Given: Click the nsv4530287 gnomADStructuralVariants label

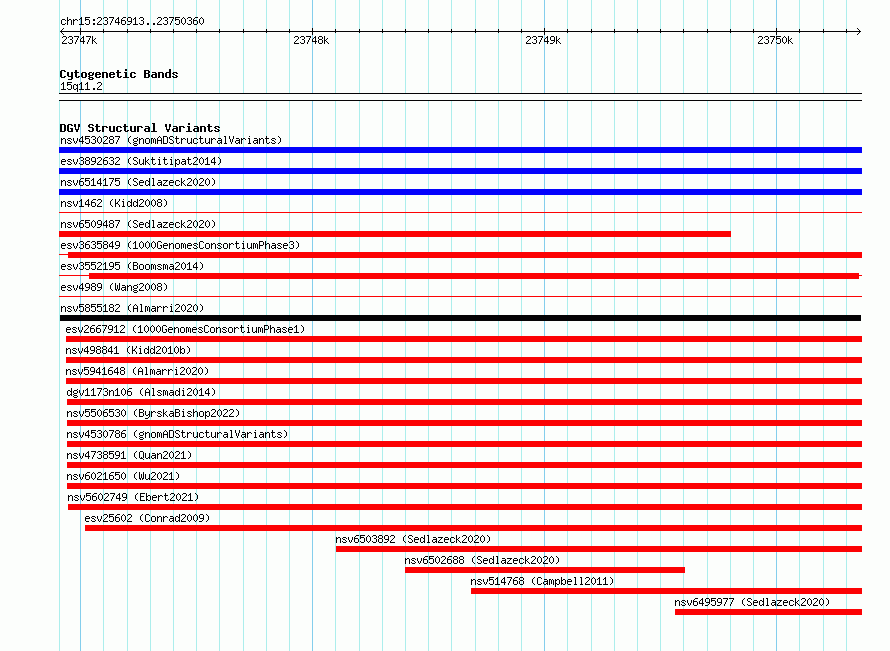Looking at the screenshot, I should [171, 140].
